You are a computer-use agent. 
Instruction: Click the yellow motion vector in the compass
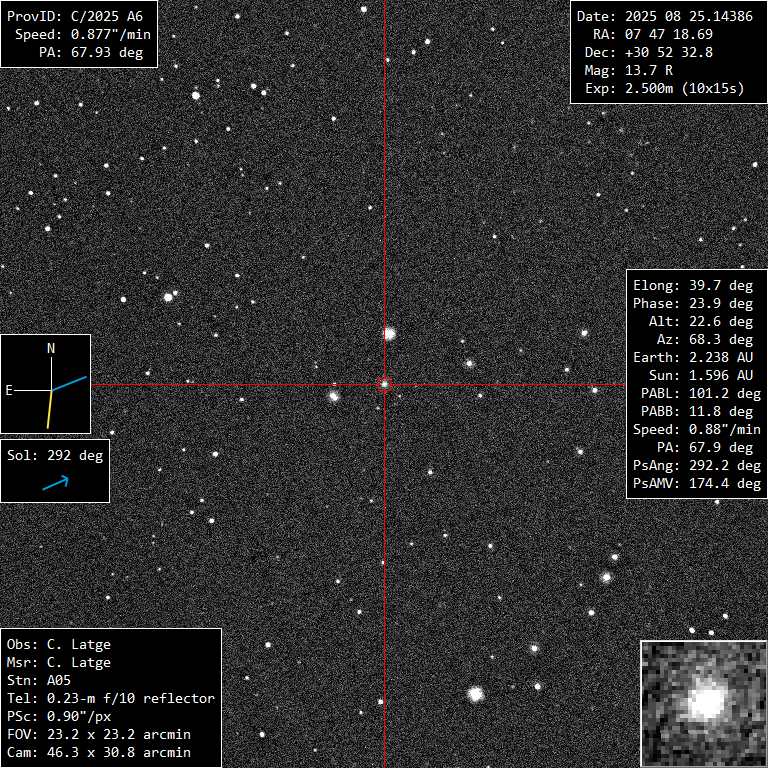pyautogui.click(x=49, y=408)
